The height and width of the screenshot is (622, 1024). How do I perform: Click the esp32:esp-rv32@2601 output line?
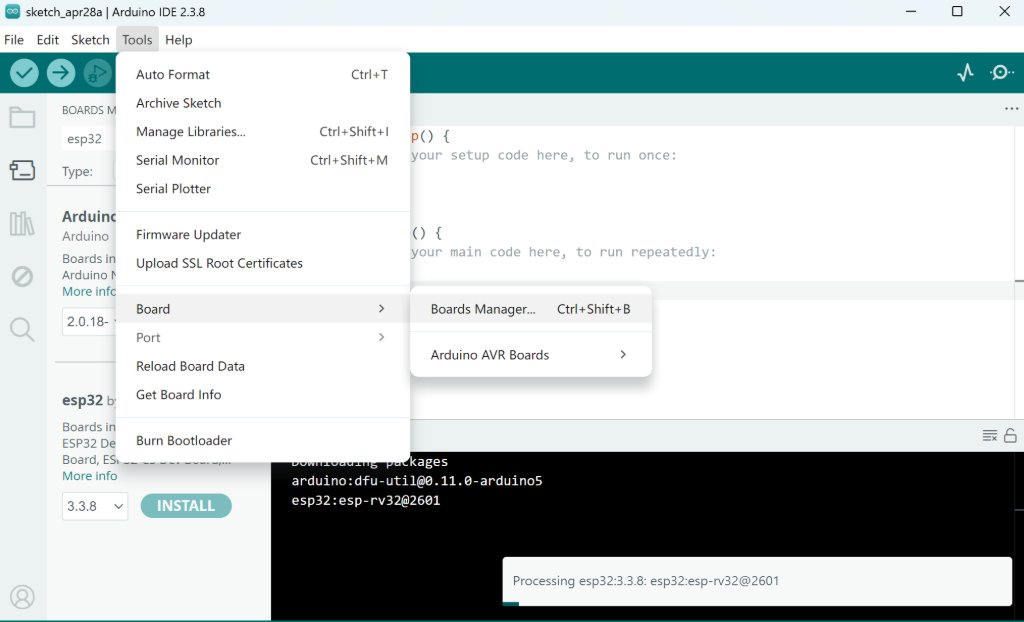pos(366,500)
